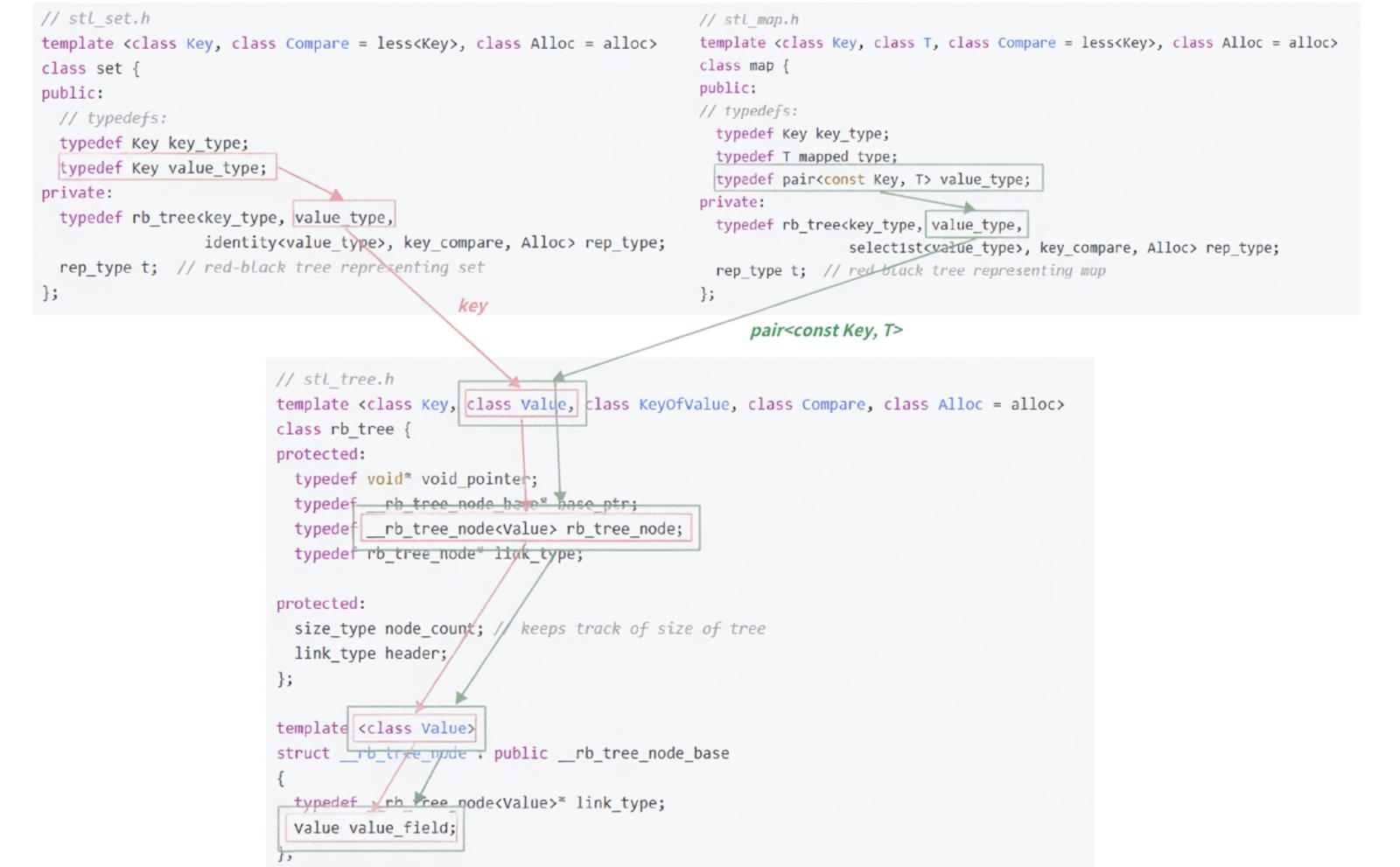Select the "class map {" declaration line
This screenshot has height=867, width=1400.
pyautogui.click(x=744, y=66)
